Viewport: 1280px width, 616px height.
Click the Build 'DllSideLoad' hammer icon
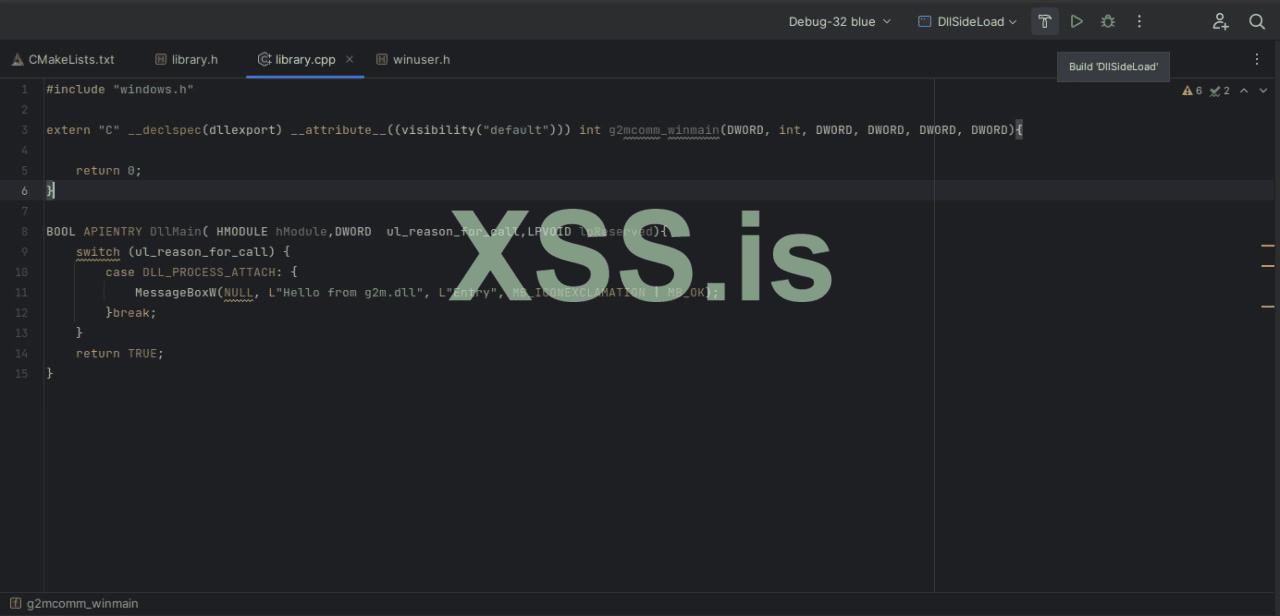tap(1044, 21)
